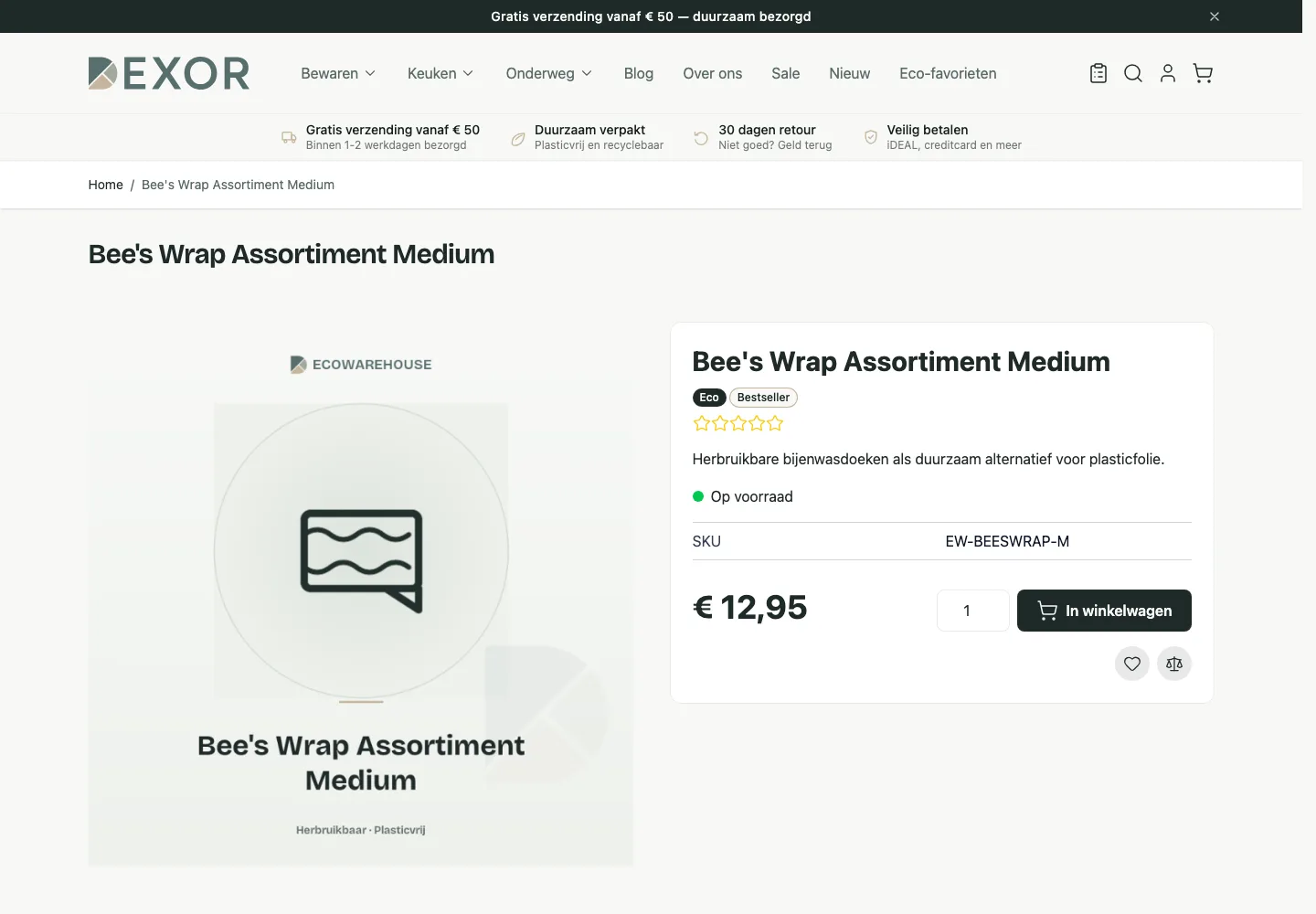1316x914 pixels.
Task: Expand the Keuken menu
Action: [x=440, y=73]
